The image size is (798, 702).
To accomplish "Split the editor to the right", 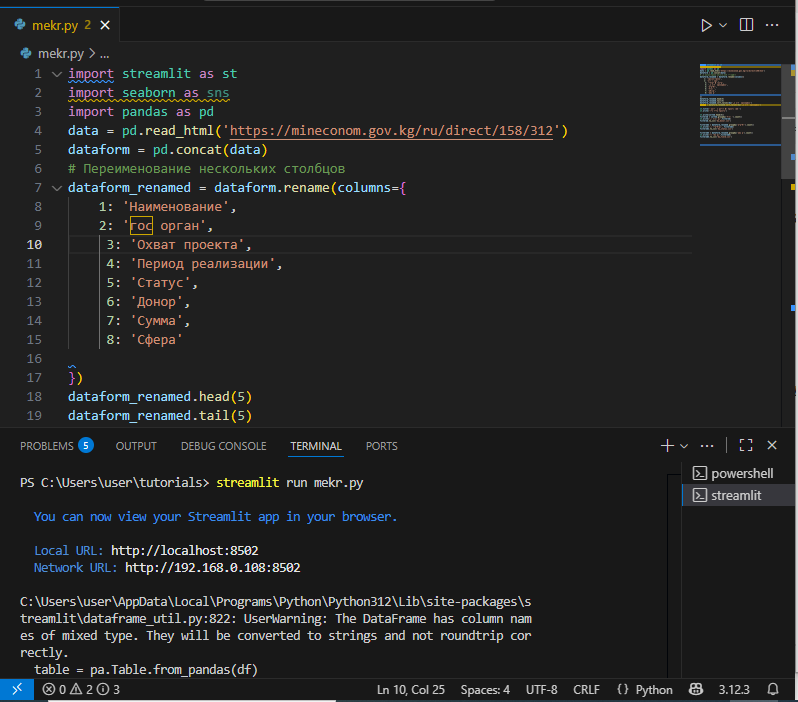I will pyautogui.click(x=746, y=24).
